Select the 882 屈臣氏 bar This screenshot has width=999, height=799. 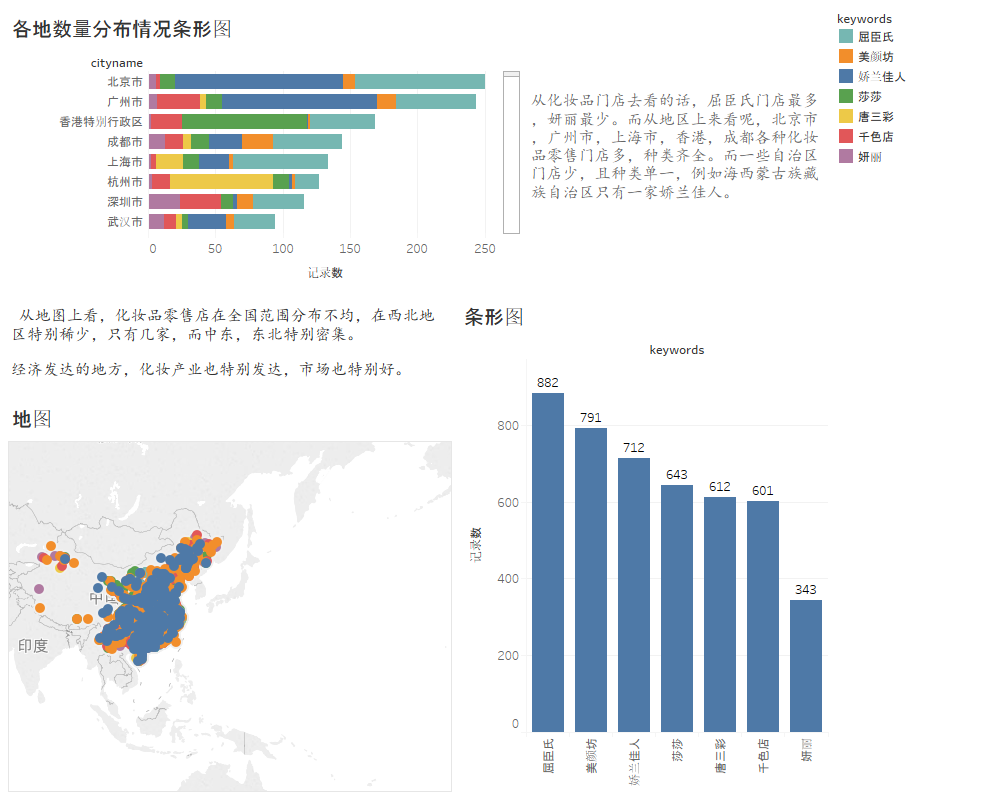[x=548, y=562]
